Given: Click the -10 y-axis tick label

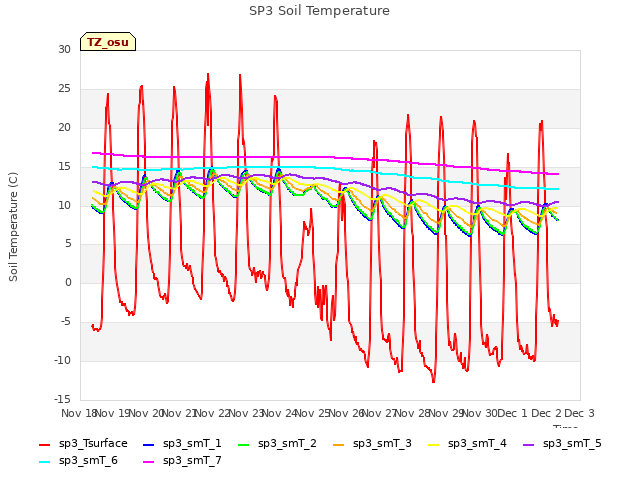Looking at the screenshot, I should point(62,360).
